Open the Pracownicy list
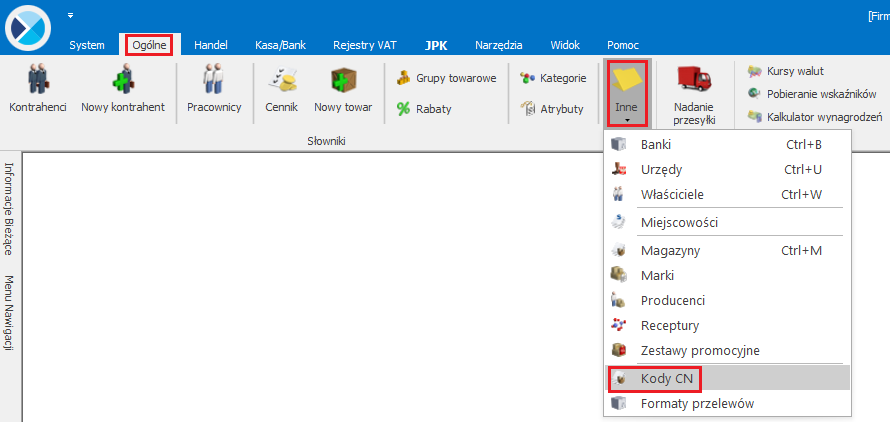This screenshot has width=890, height=422. [214, 89]
